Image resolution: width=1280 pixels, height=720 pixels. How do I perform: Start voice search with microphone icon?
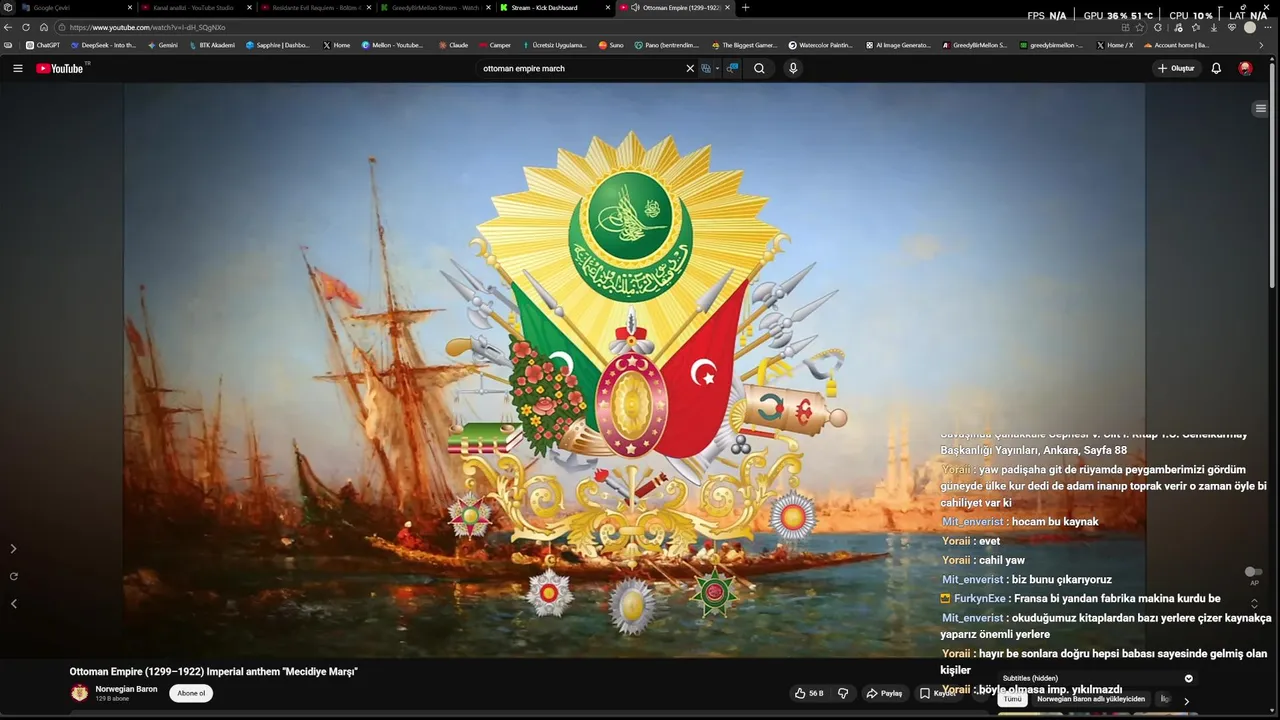(793, 68)
